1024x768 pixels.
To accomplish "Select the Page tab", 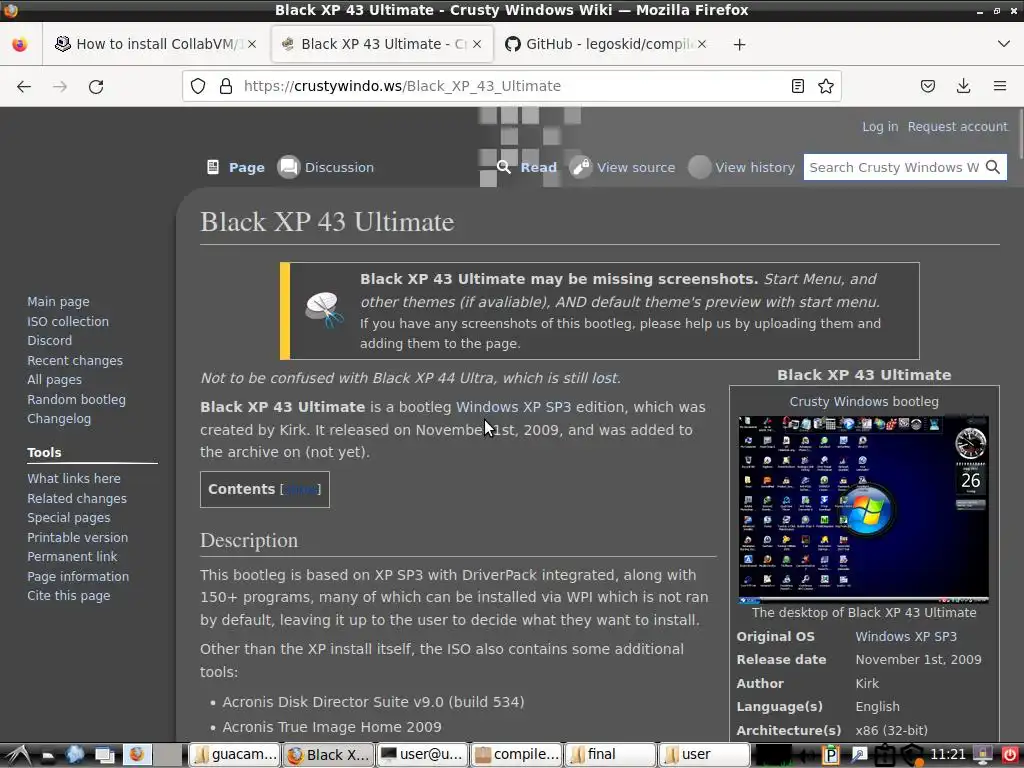I will point(247,167).
